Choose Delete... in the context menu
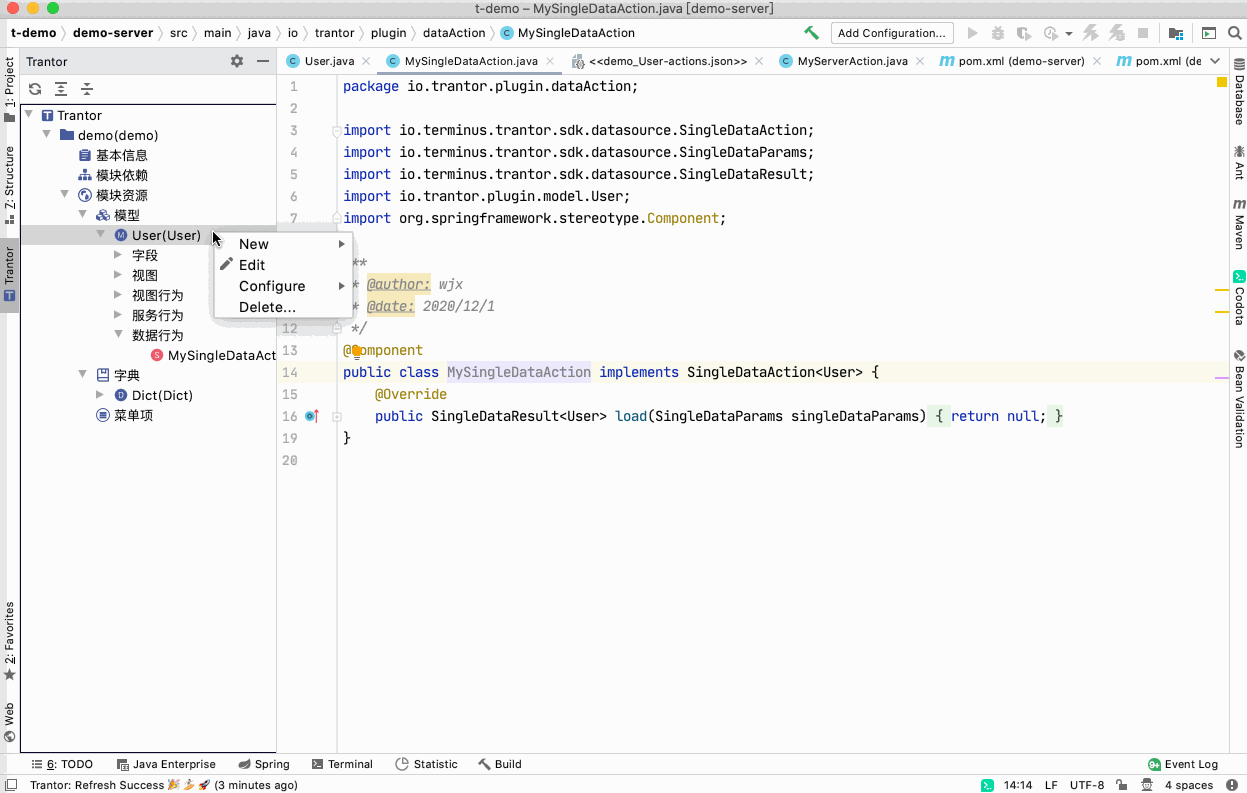 [284, 307]
